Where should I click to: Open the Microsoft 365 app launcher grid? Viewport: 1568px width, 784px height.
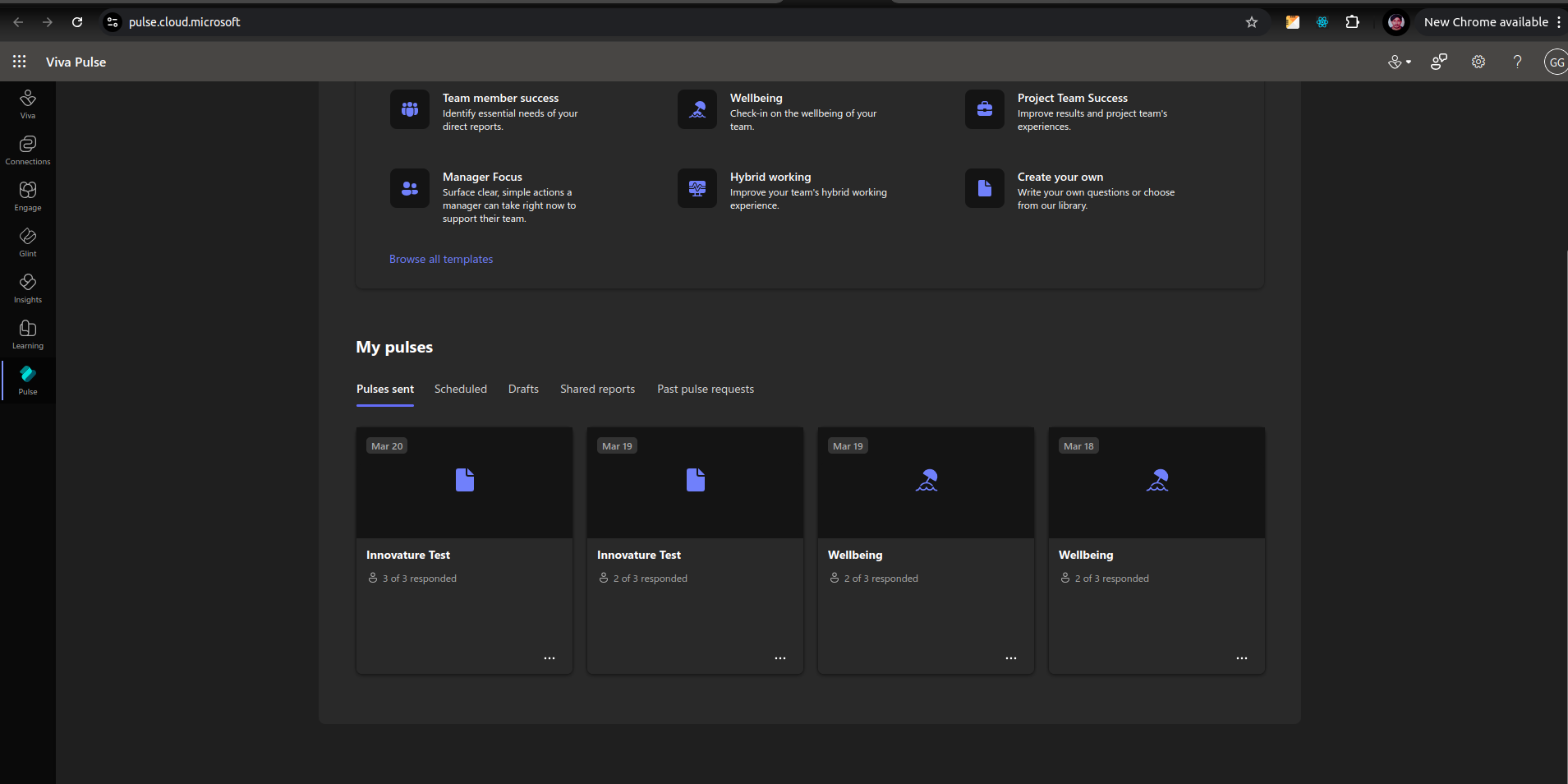pyautogui.click(x=20, y=62)
